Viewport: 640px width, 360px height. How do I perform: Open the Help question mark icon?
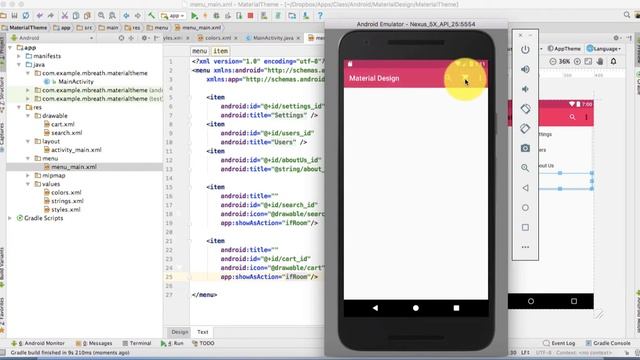click(x=320, y=16)
